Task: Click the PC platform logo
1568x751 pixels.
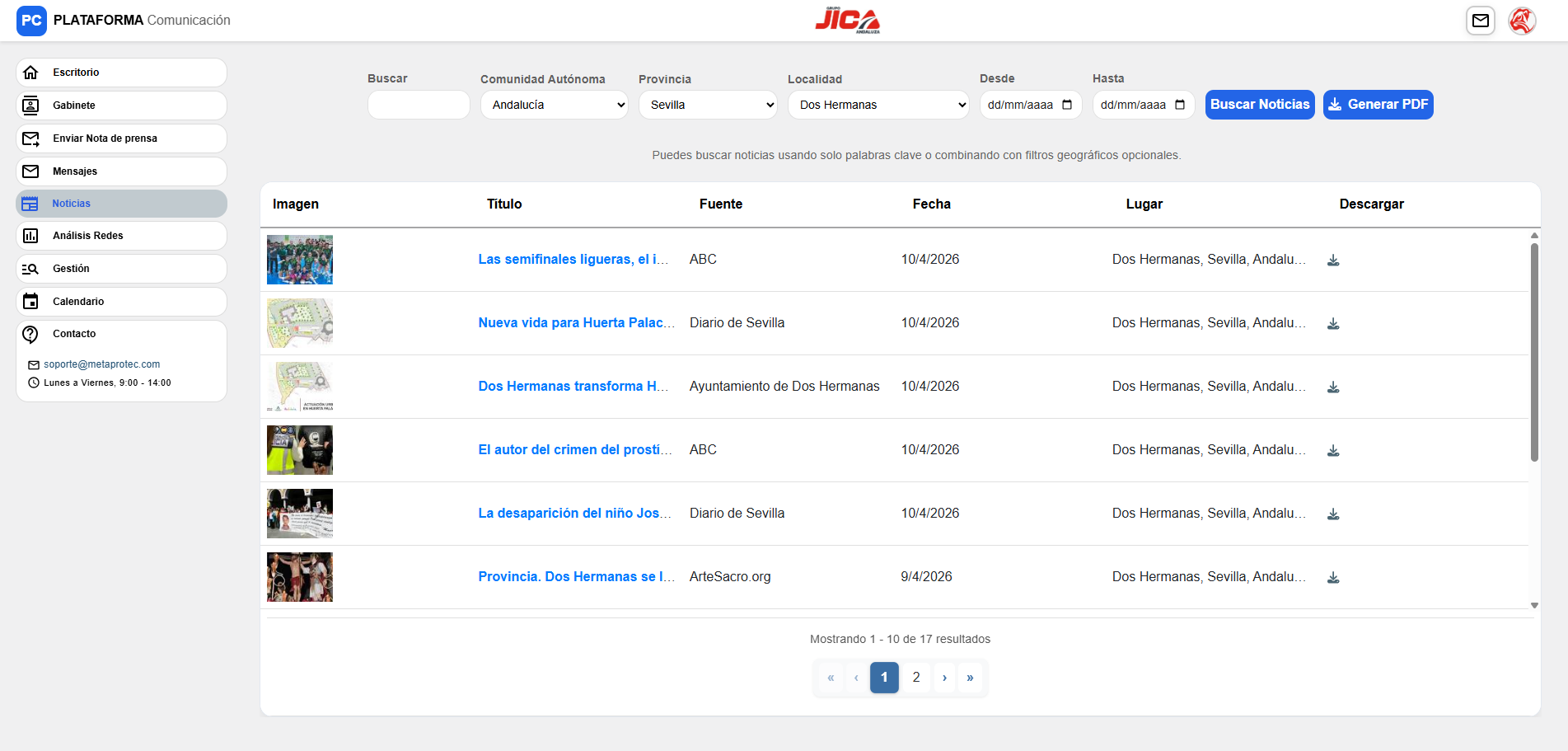Action: [x=31, y=21]
